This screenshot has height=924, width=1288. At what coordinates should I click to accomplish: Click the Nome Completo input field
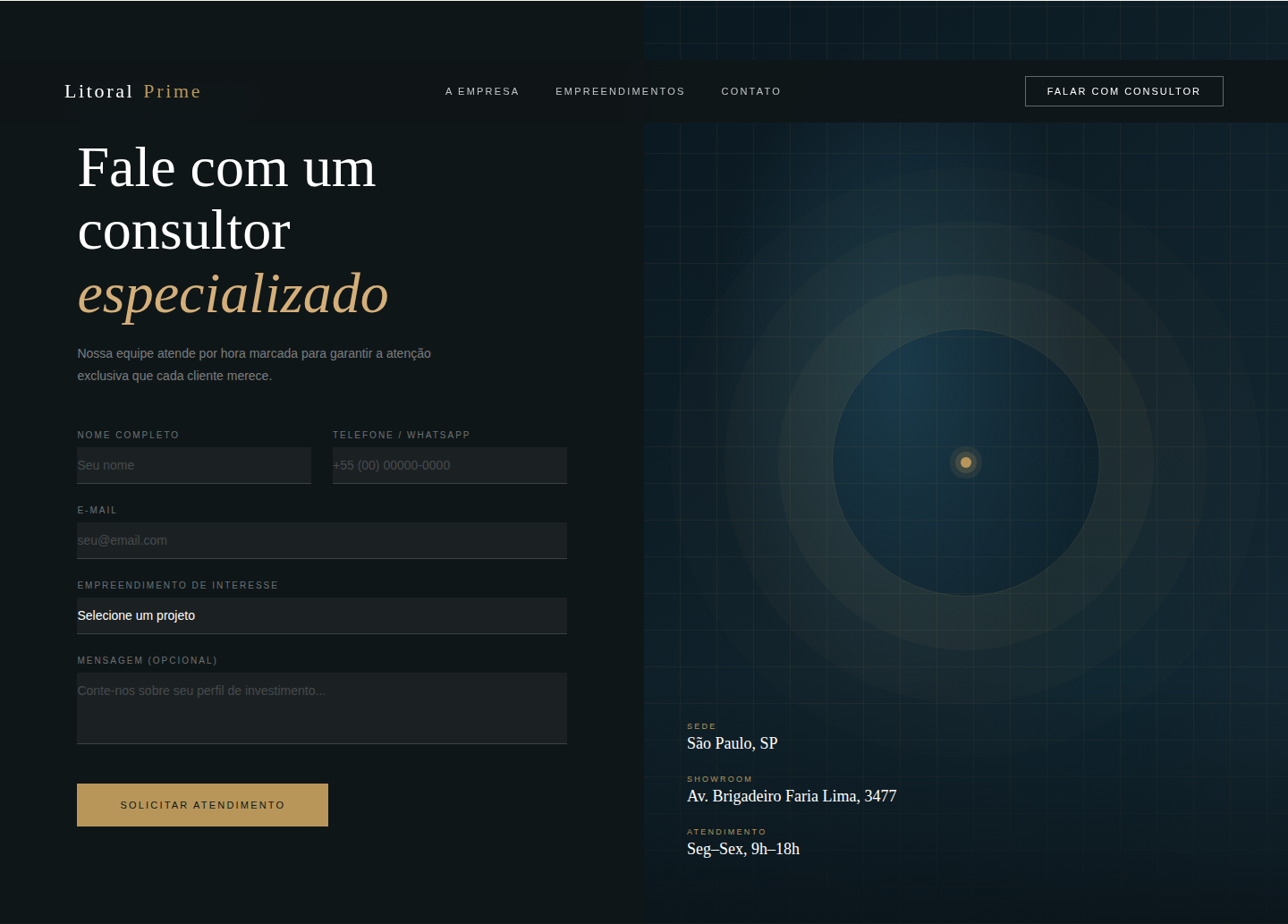pos(194,465)
